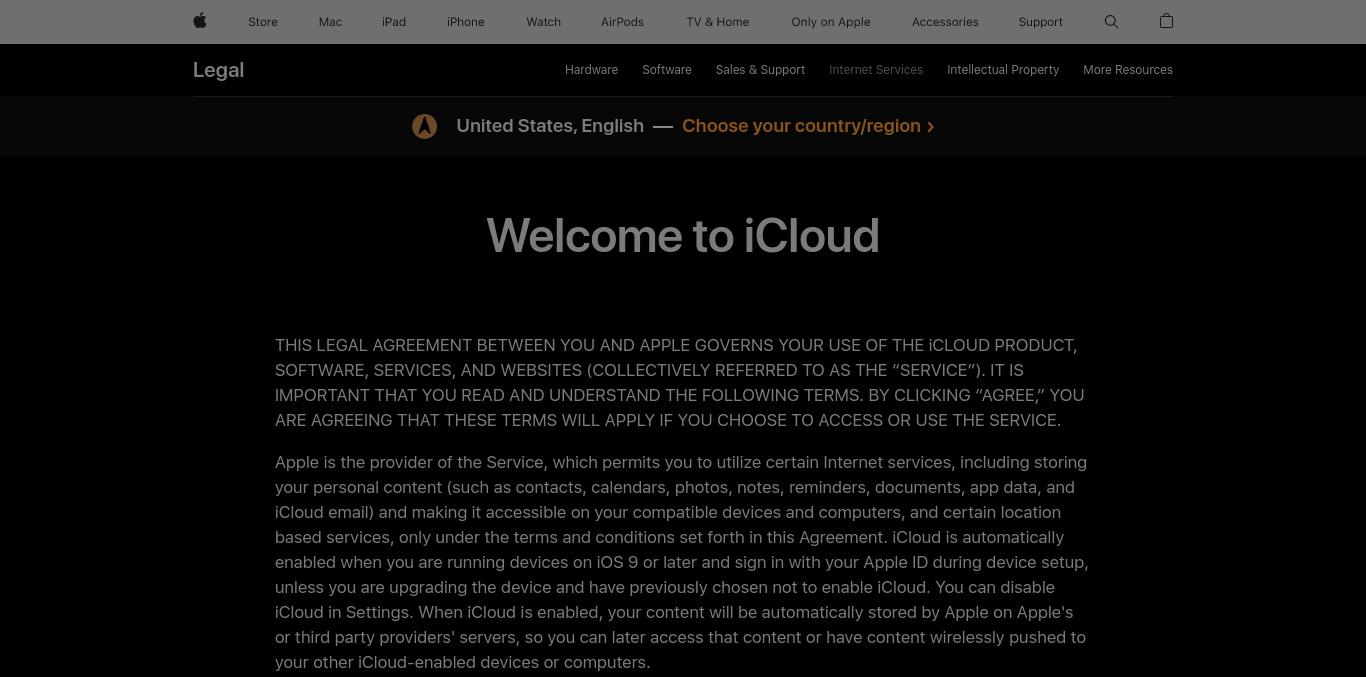Go to Mac in top navigation
The height and width of the screenshot is (677, 1366).
pos(330,22)
